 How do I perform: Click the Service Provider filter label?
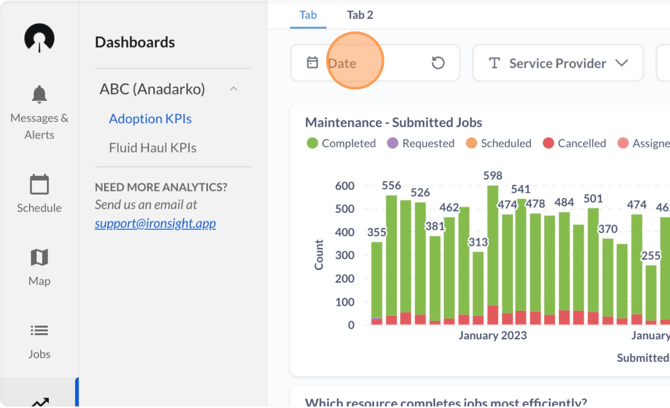tap(558, 63)
